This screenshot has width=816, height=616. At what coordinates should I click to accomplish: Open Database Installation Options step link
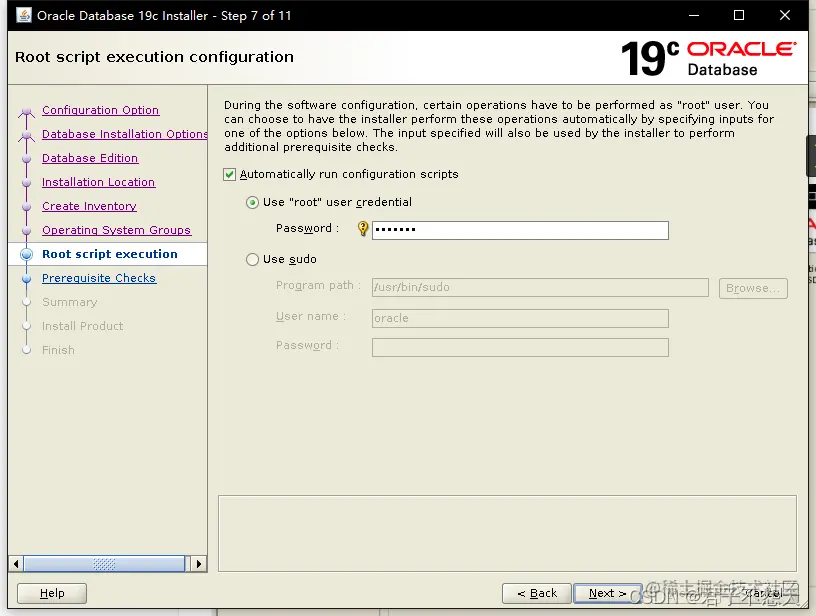pyautogui.click(x=124, y=134)
